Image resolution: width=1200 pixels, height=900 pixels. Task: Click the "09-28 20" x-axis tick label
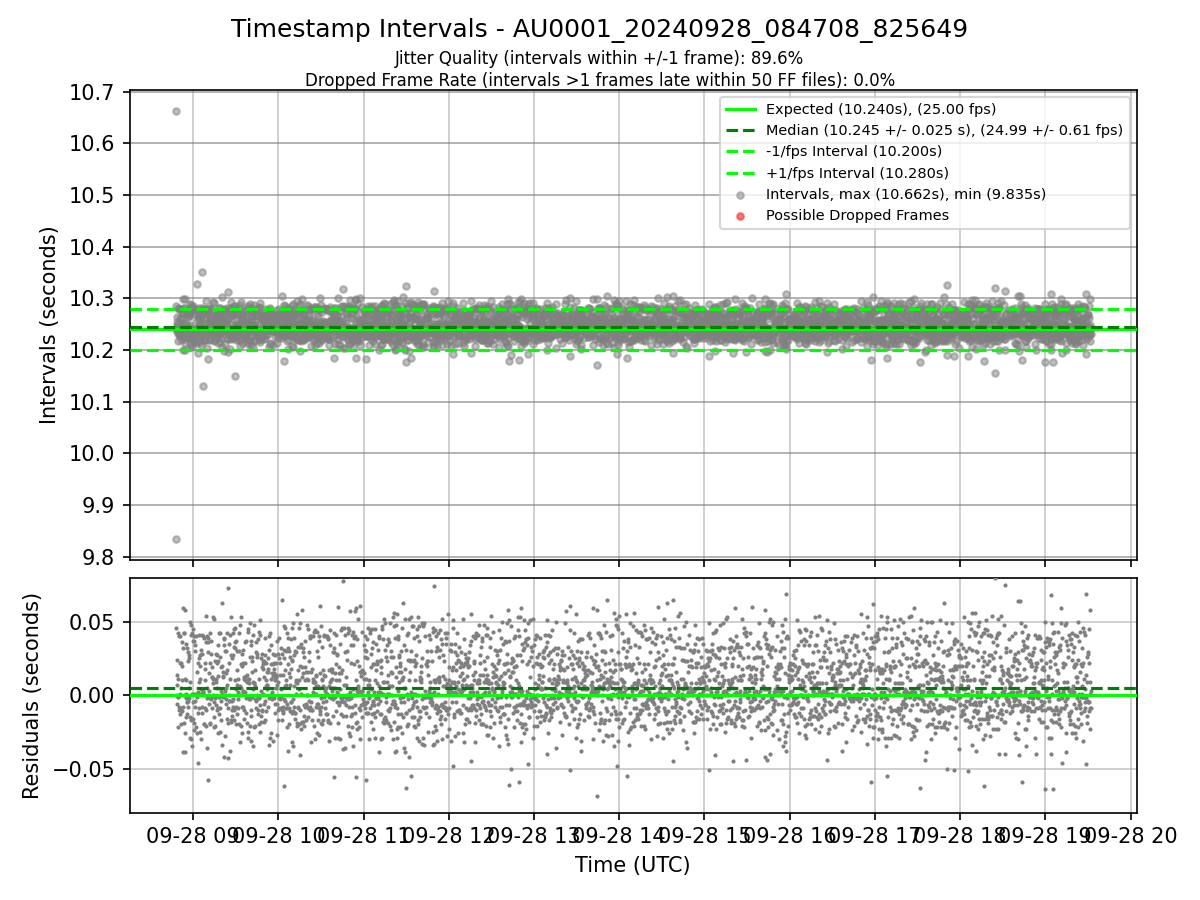click(1132, 836)
